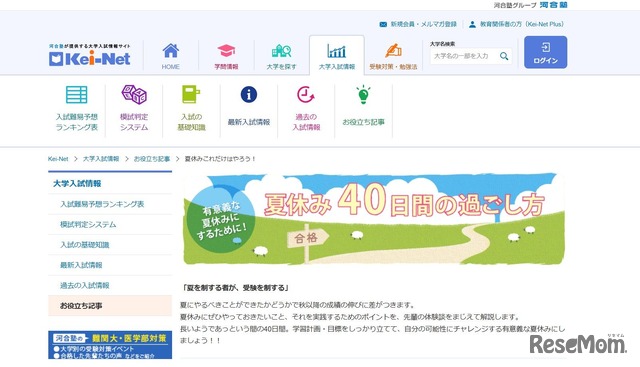Click 大学入試情報 in the breadcrumb
Image resolution: width=640 pixels, height=367 pixels.
(x=101, y=159)
